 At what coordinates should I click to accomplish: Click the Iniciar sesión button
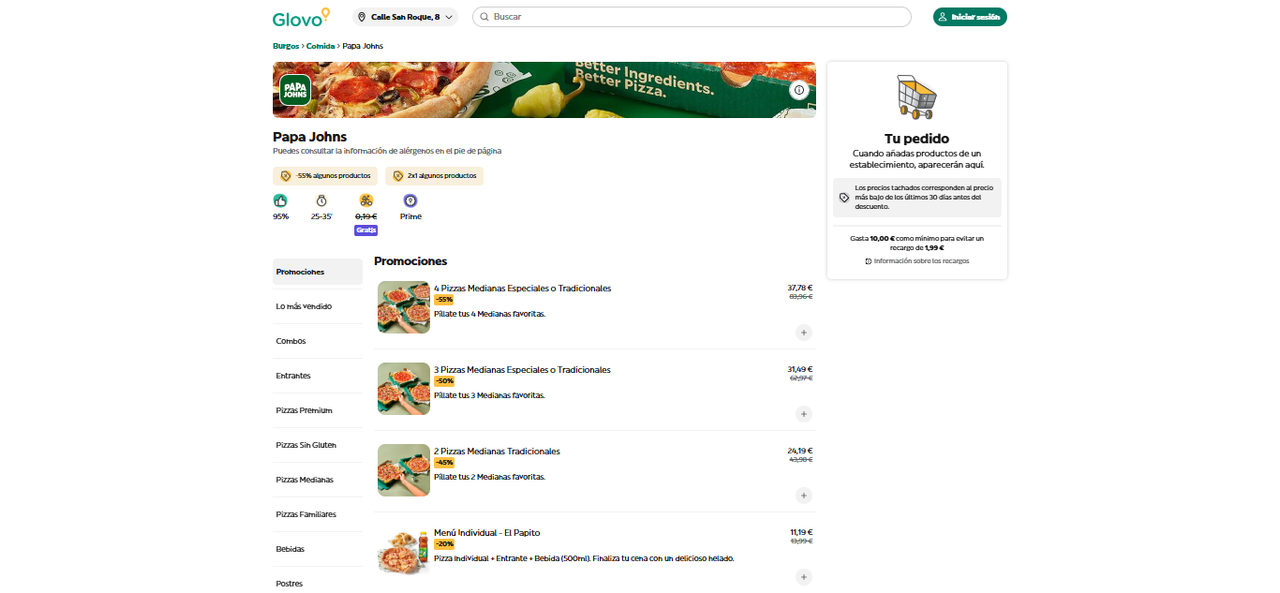tap(969, 17)
